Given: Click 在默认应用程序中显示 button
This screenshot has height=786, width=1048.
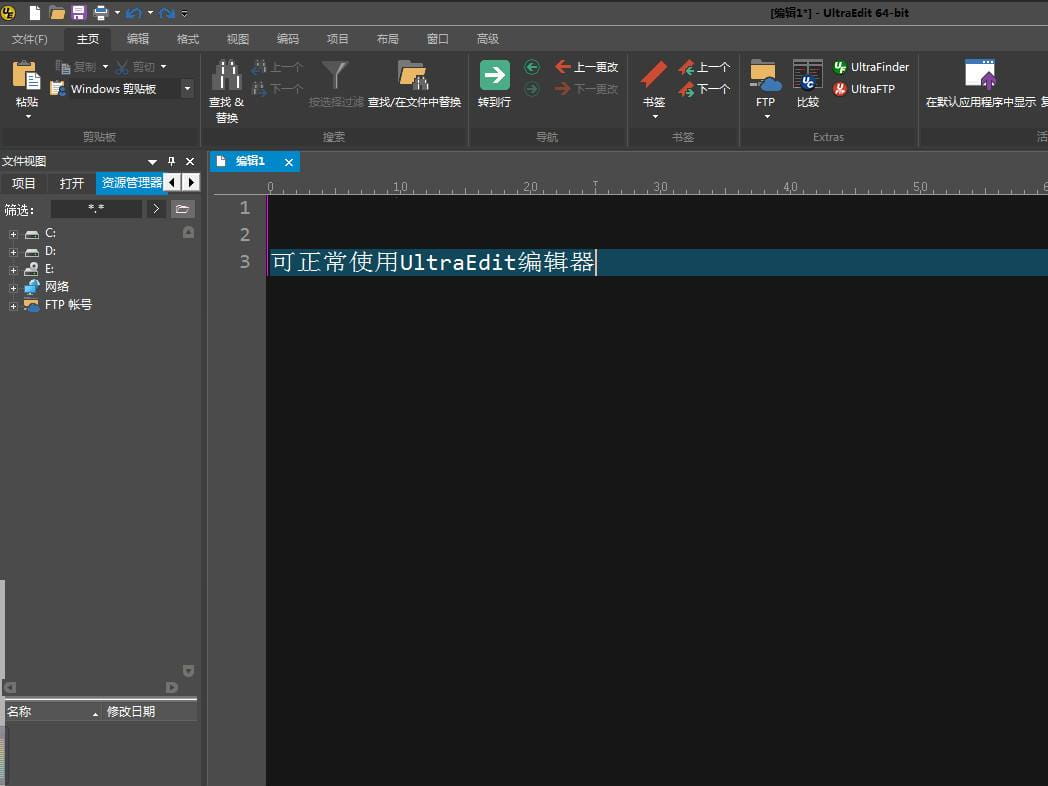Looking at the screenshot, I should pyautogui.click(x=981, y=80).
